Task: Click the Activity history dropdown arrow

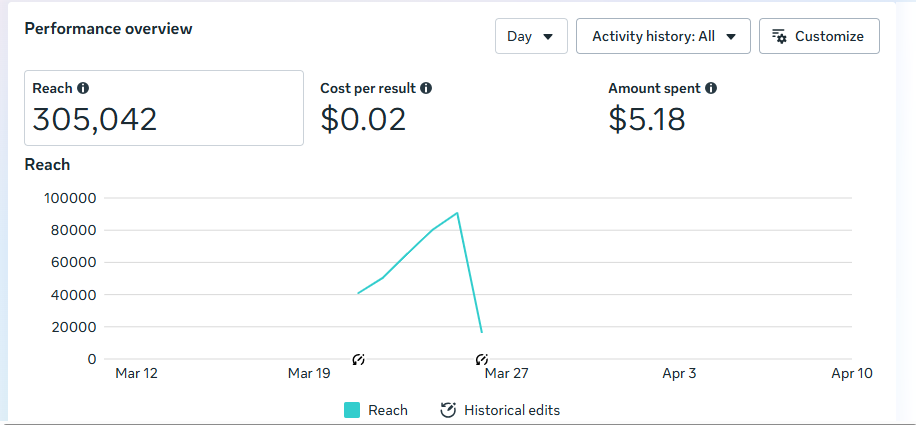Action: (x=731, y=37)
